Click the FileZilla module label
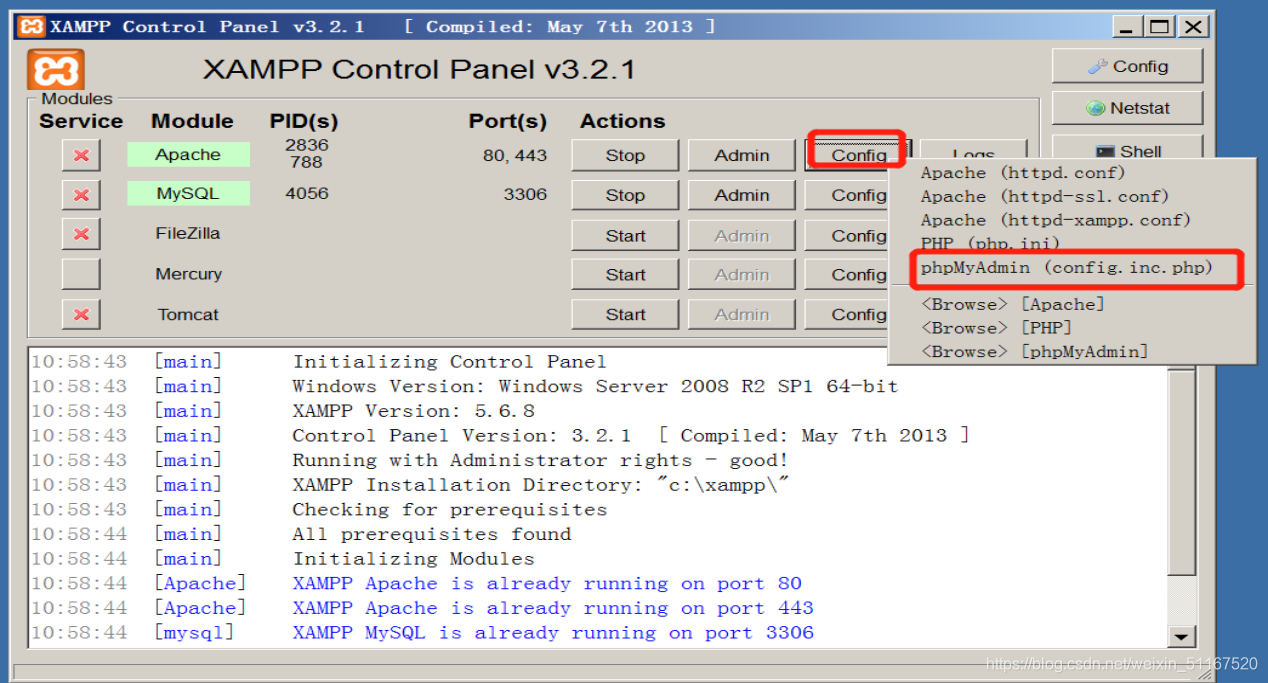The height and width of the screenshot is (683, 1268). pos(188,233)
